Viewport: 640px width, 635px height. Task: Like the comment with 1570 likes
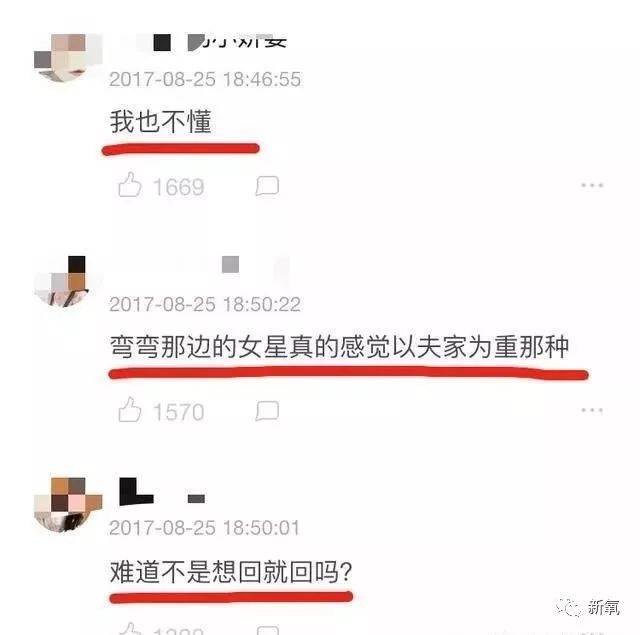point(130,410)
